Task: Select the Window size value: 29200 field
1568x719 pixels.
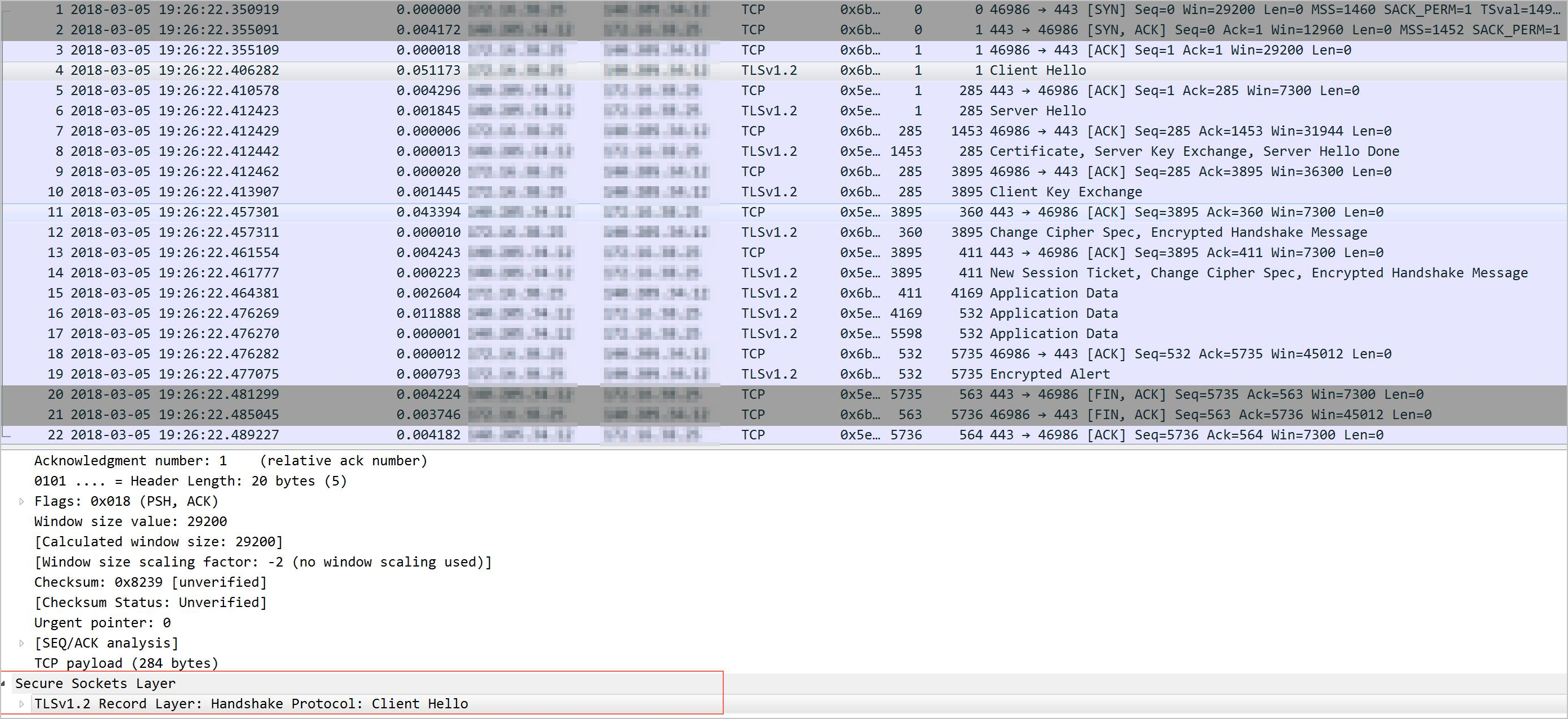Action: [x=130, y=522]
